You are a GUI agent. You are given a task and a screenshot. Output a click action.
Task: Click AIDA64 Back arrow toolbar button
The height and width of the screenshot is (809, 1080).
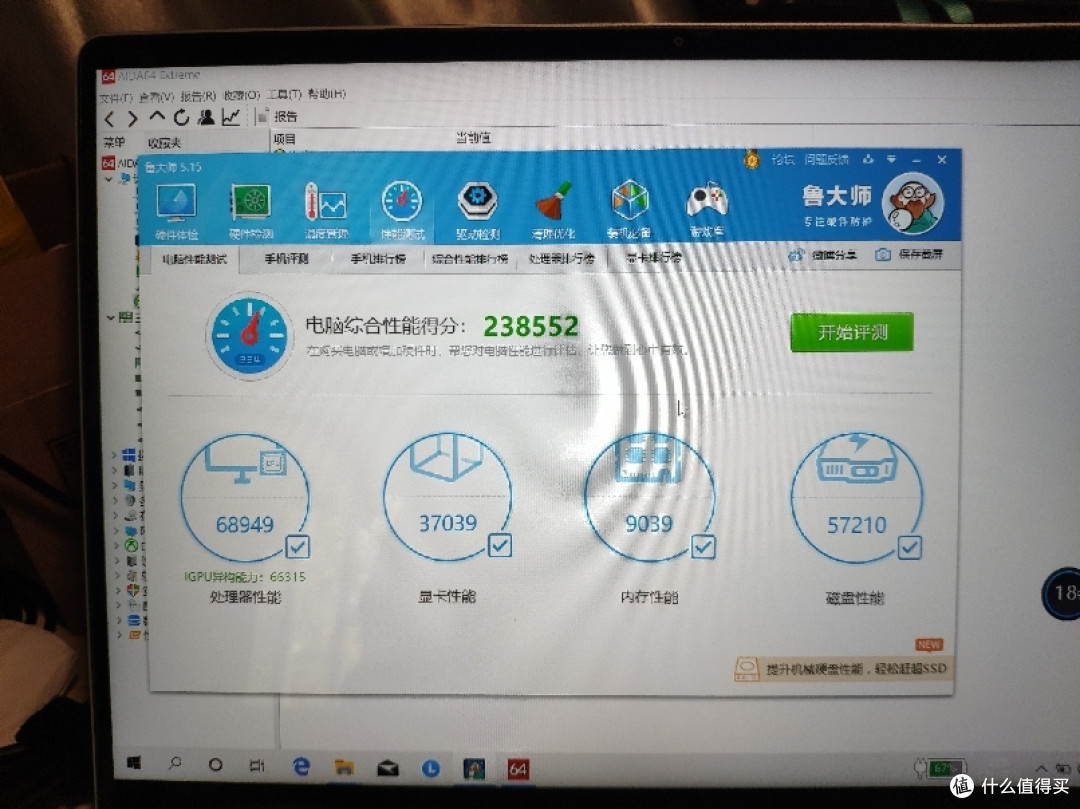tap(110, 119)
